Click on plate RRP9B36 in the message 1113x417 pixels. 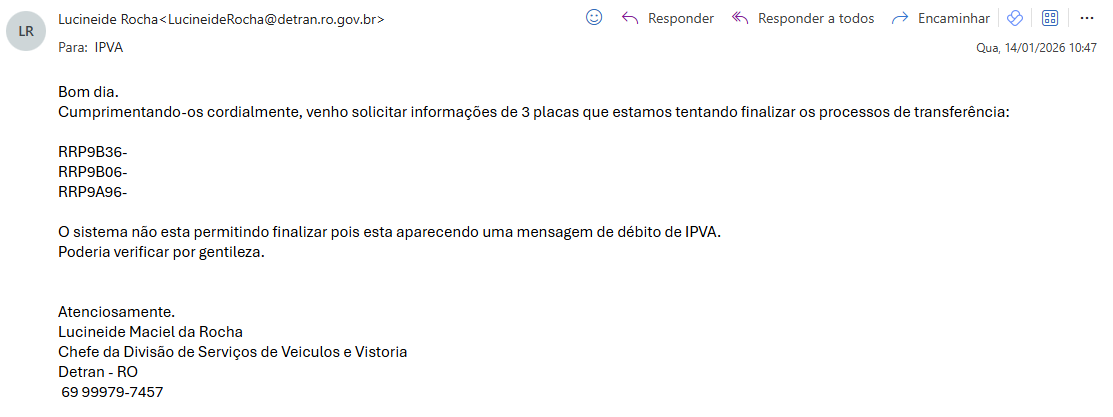pos(92,152)
